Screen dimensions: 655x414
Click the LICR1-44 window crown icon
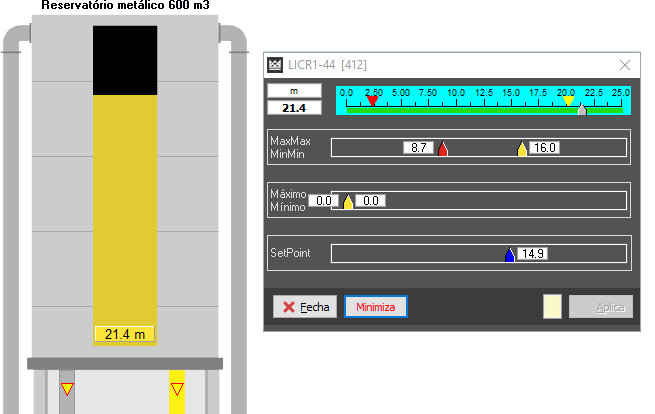click(x=274, y=65)
